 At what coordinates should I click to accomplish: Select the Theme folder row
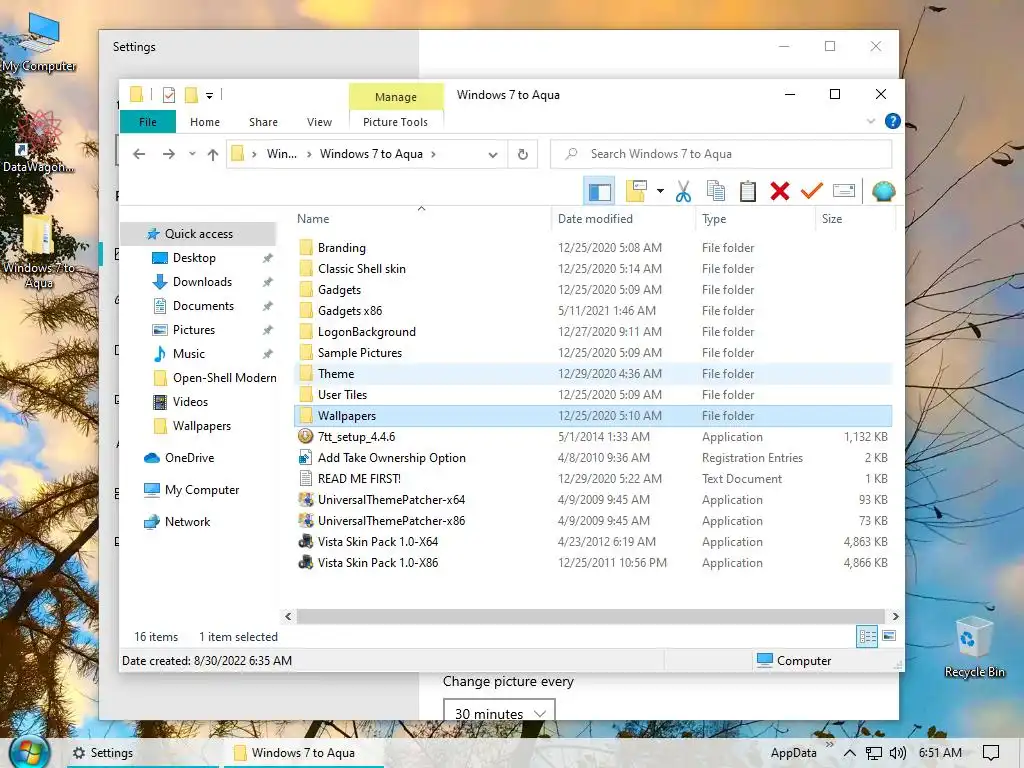coord(593,374)
